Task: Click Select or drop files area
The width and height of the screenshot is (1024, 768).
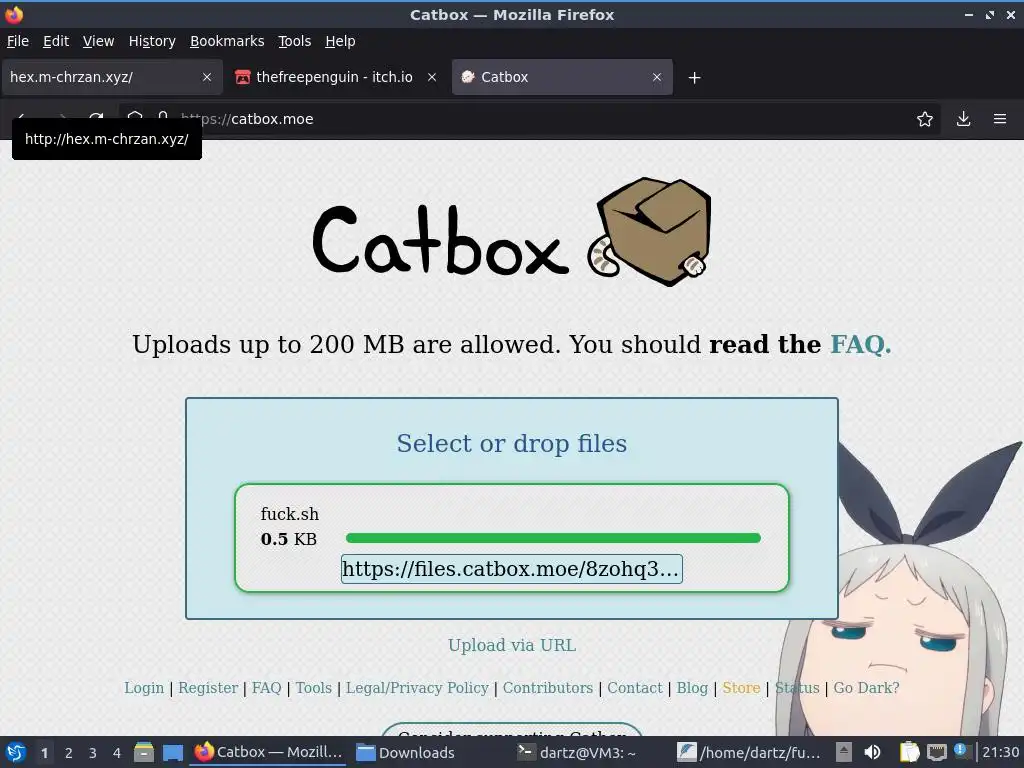Action: click(x=511, y=443)
